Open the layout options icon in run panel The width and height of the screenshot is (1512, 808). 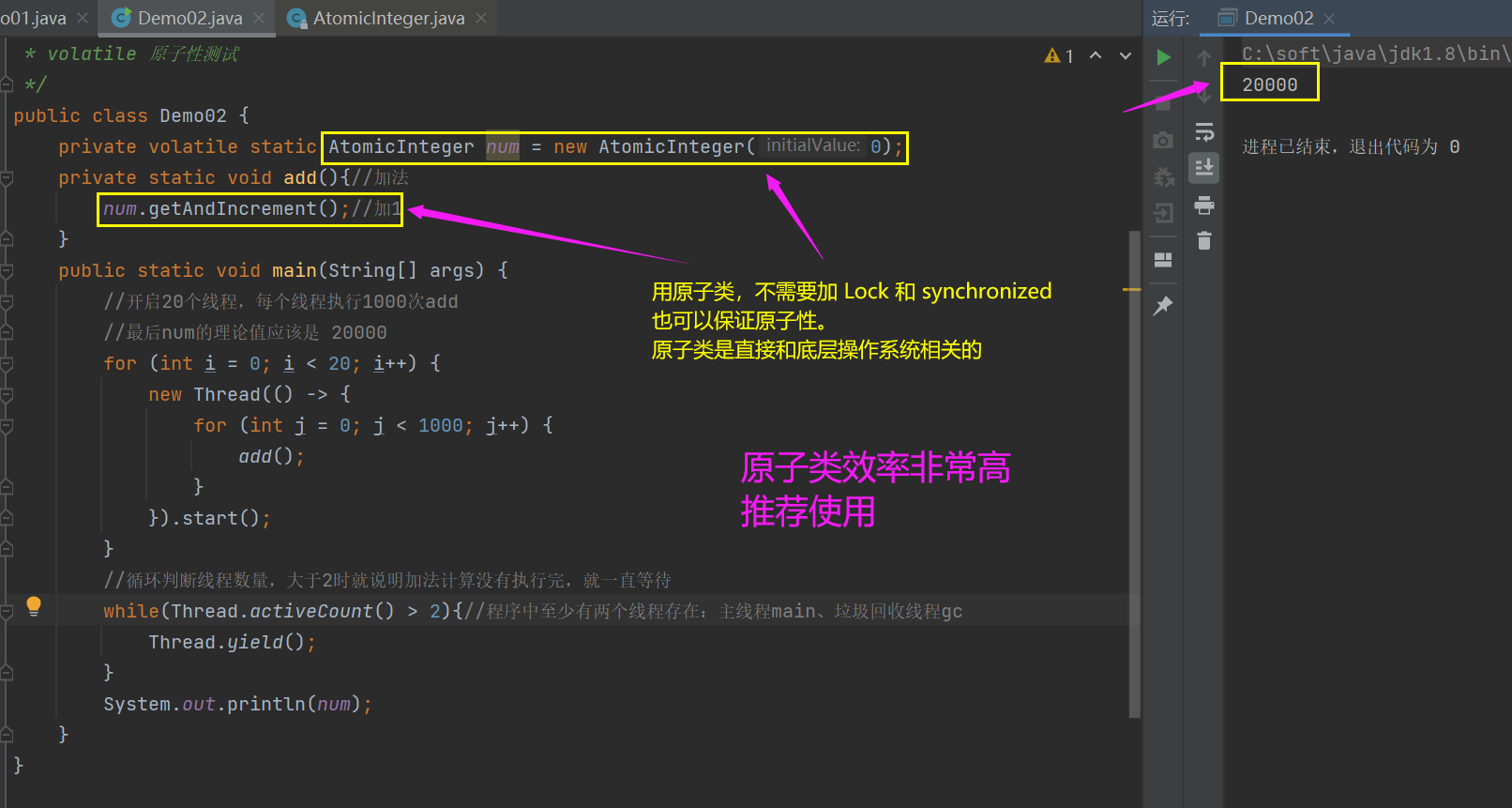[1163, 260]
